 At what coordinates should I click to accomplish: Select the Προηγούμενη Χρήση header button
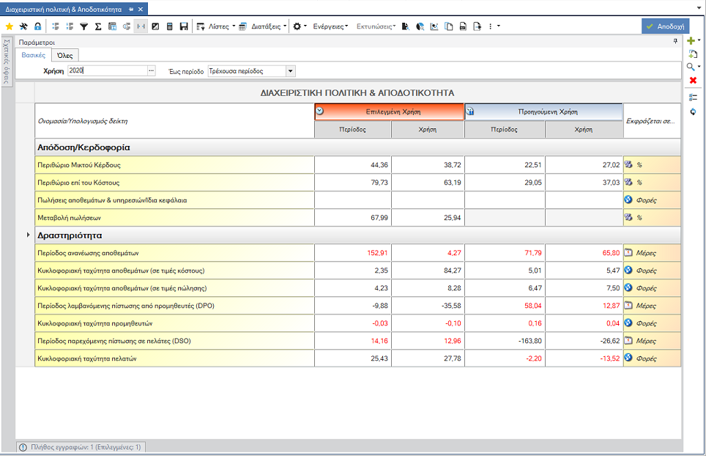pos(543,112)
